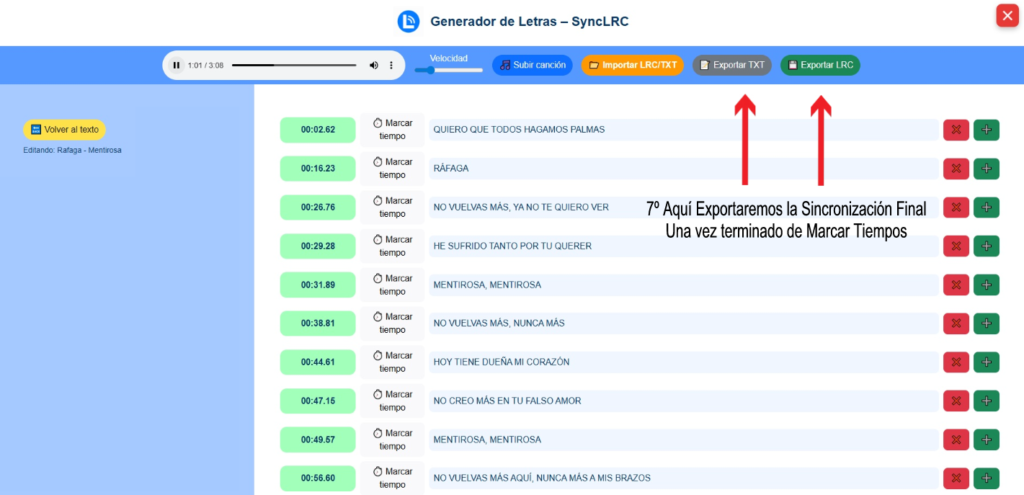Select the 00:26.76 timestamp
The image size is (1024, 495).
318,207
